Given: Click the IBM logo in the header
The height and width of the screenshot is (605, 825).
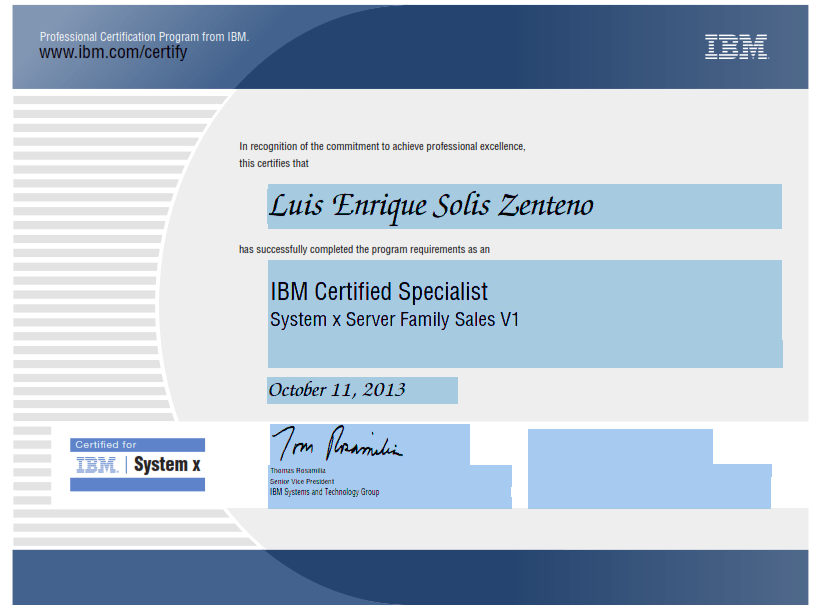Looking at the screenshot, I should [736, 47].
